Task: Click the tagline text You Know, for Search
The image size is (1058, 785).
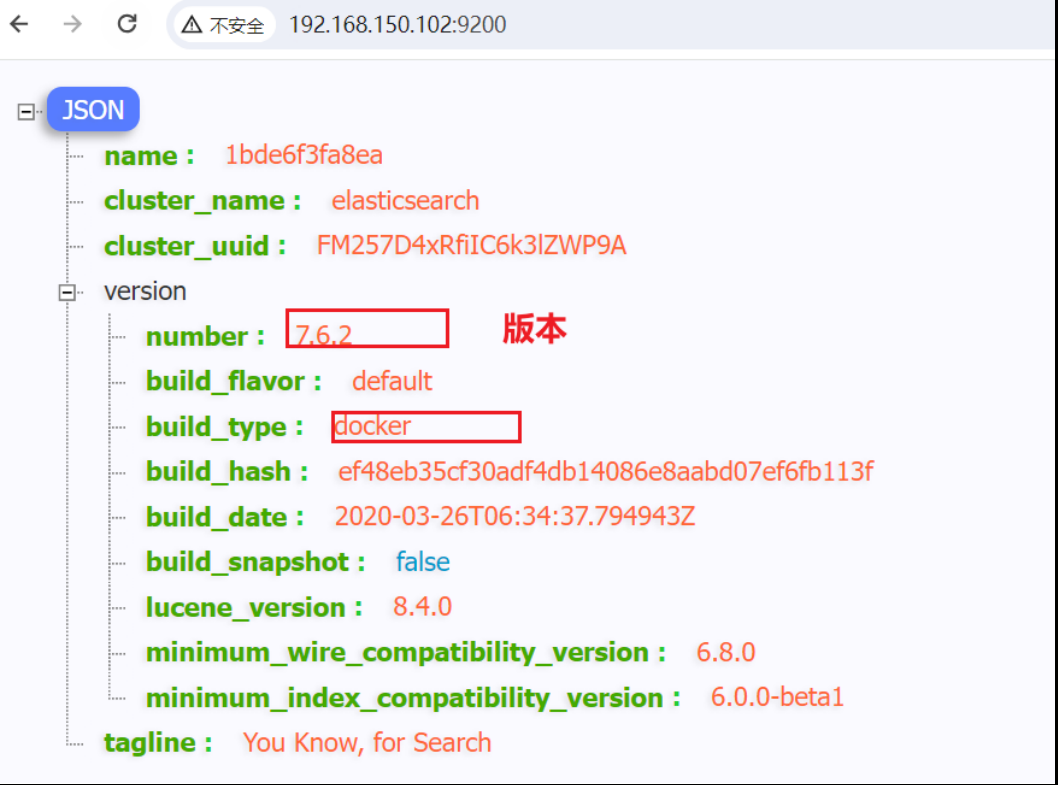Action: [367, 743]
